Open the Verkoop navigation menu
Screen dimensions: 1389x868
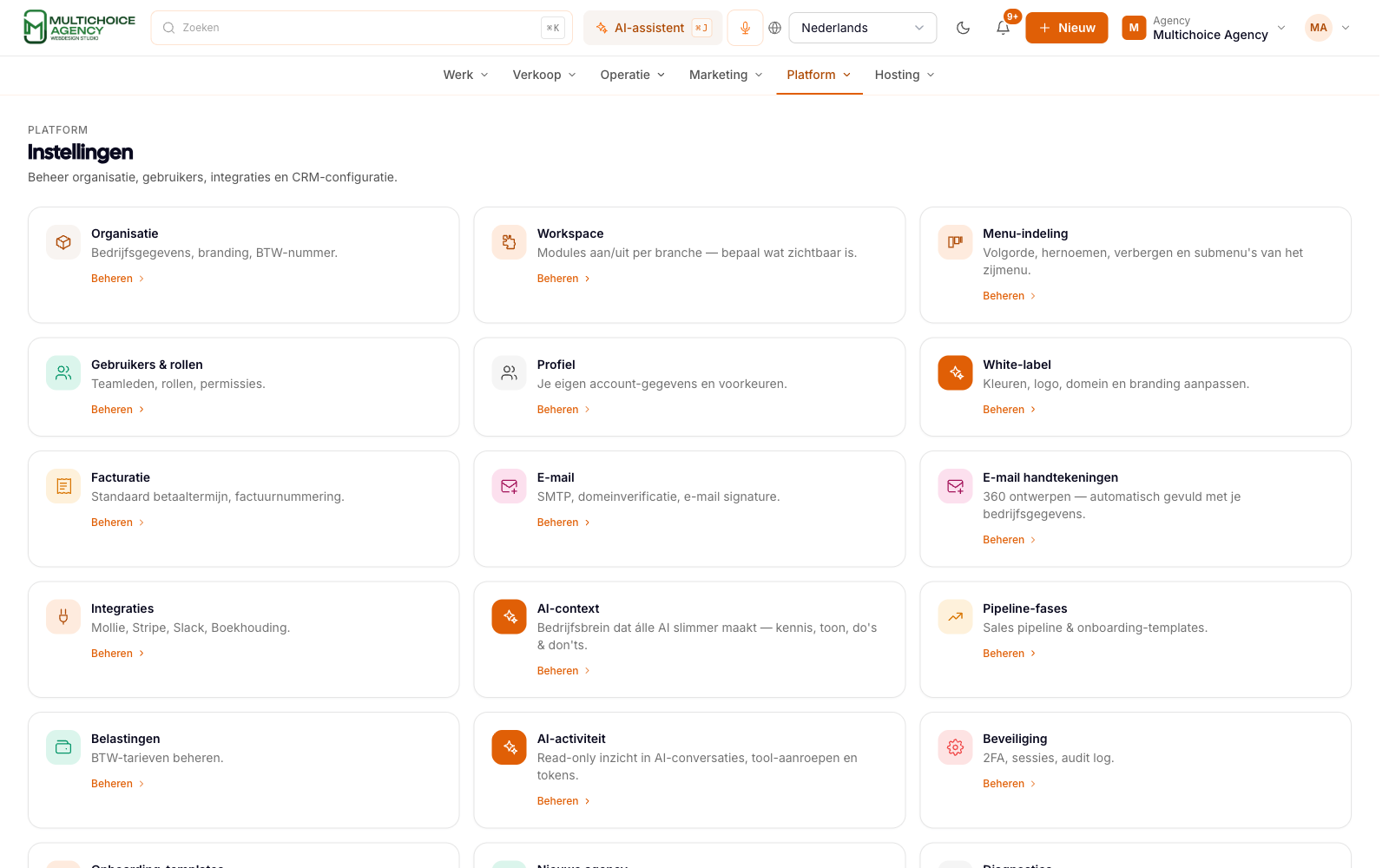pos(544,75)
